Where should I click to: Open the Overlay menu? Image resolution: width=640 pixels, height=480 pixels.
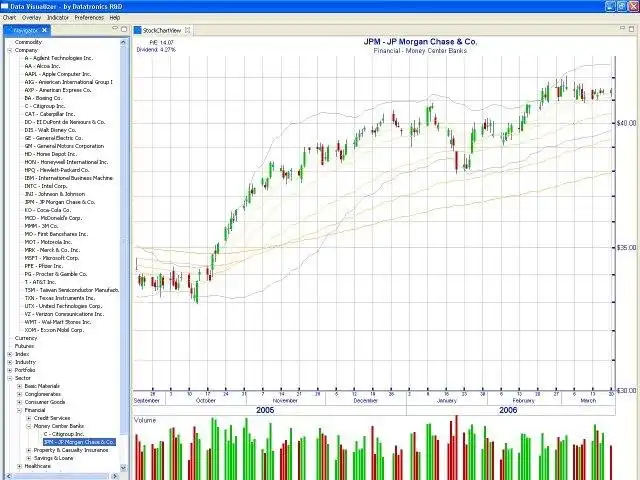pyautogui.click(x=31, y=18)
